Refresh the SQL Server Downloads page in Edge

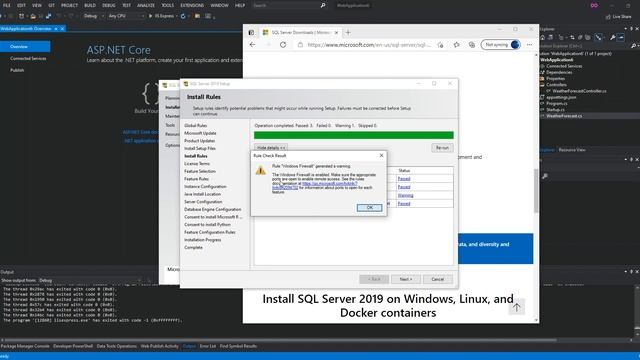click(x=283, y=45)
